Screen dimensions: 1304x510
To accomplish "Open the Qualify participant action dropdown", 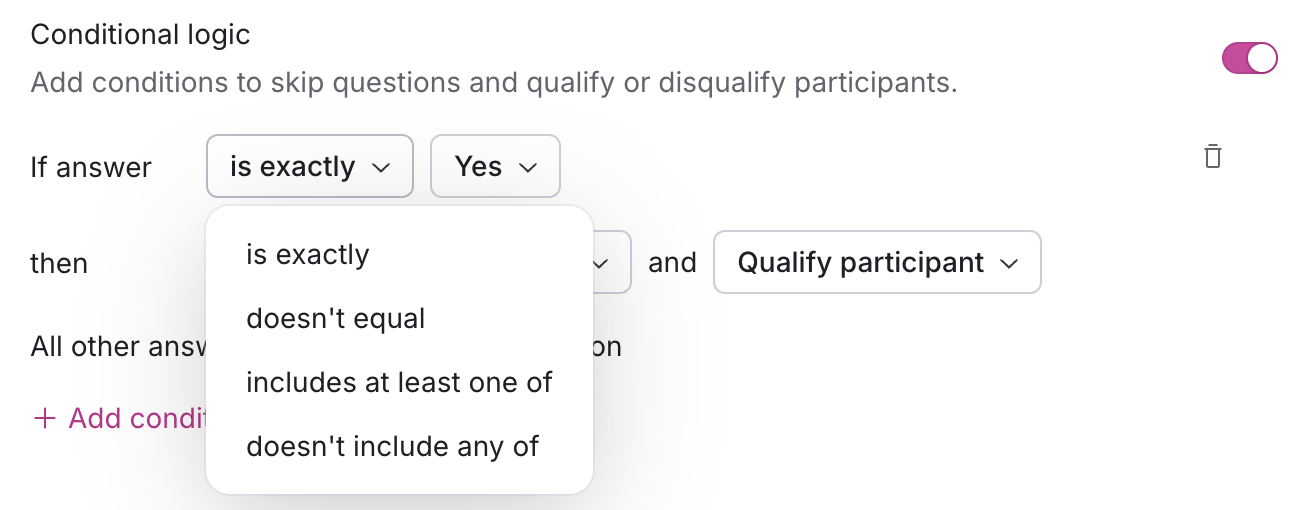I will [876, 262].
